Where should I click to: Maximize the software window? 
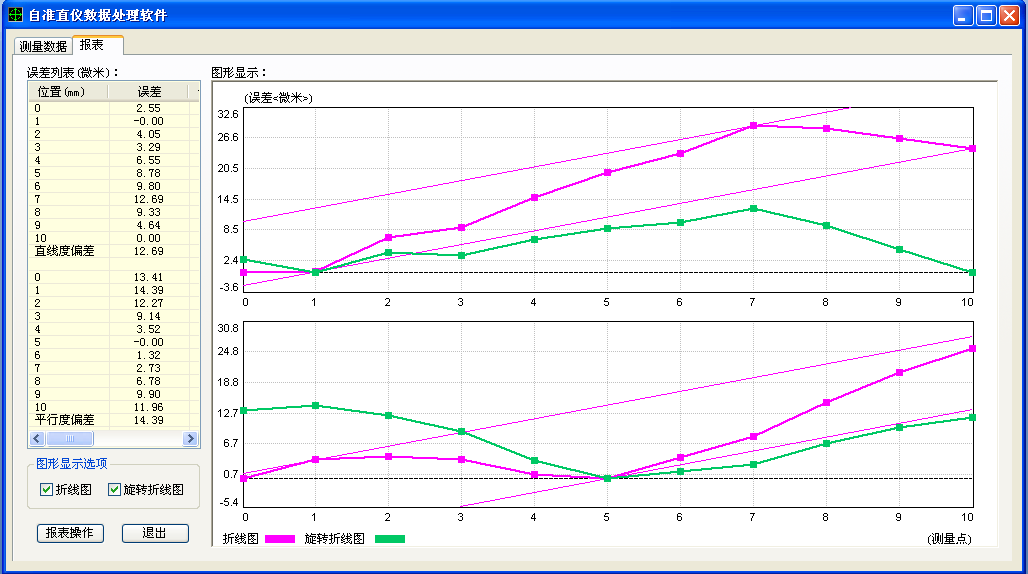point(986,16)
